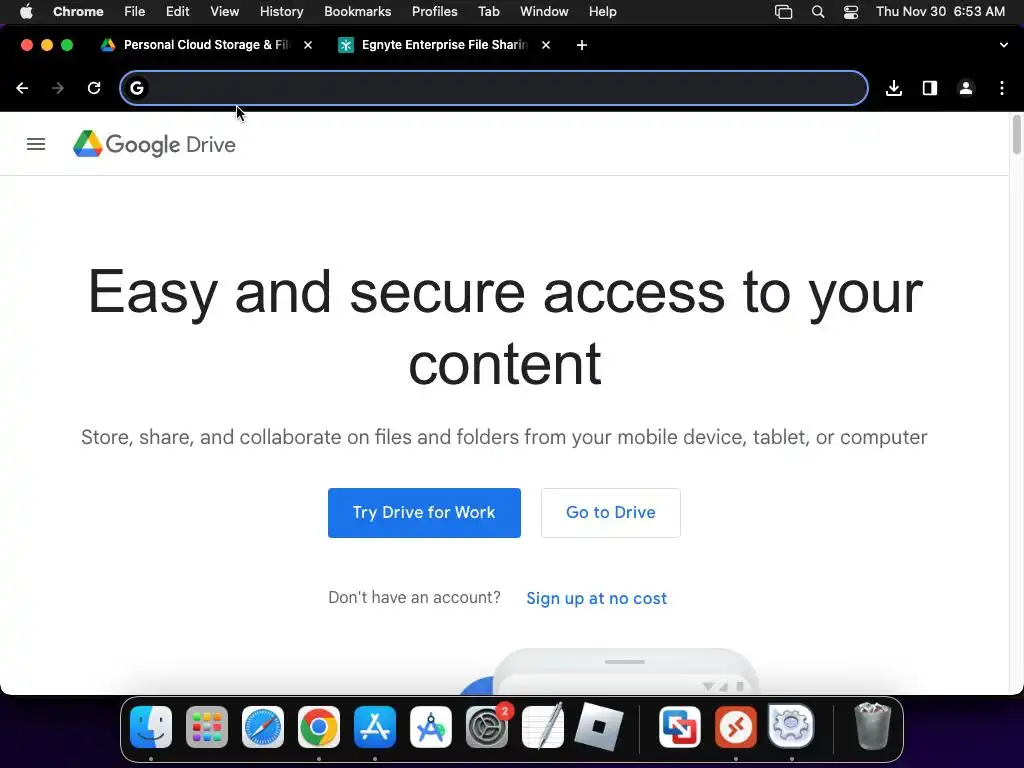Open System Settings with badge in dock
This screenshot has height=768, width=1024.
487,727
